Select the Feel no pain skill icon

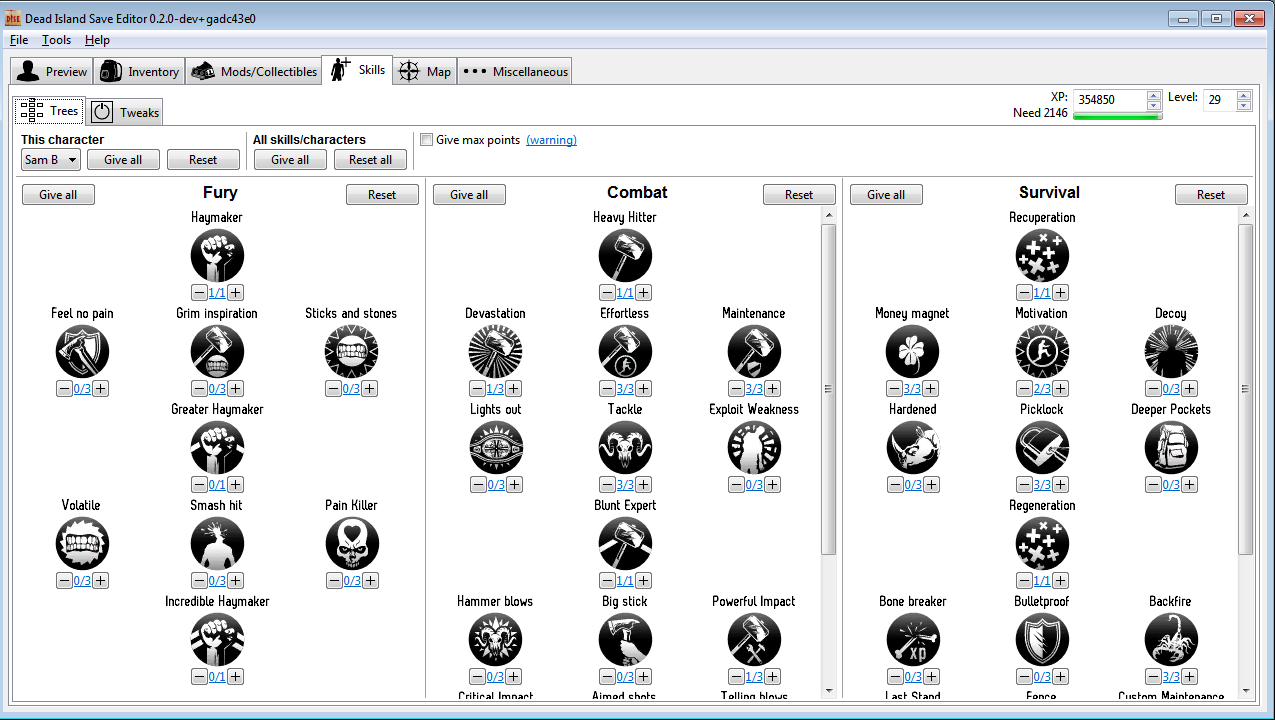coord(82,351)
